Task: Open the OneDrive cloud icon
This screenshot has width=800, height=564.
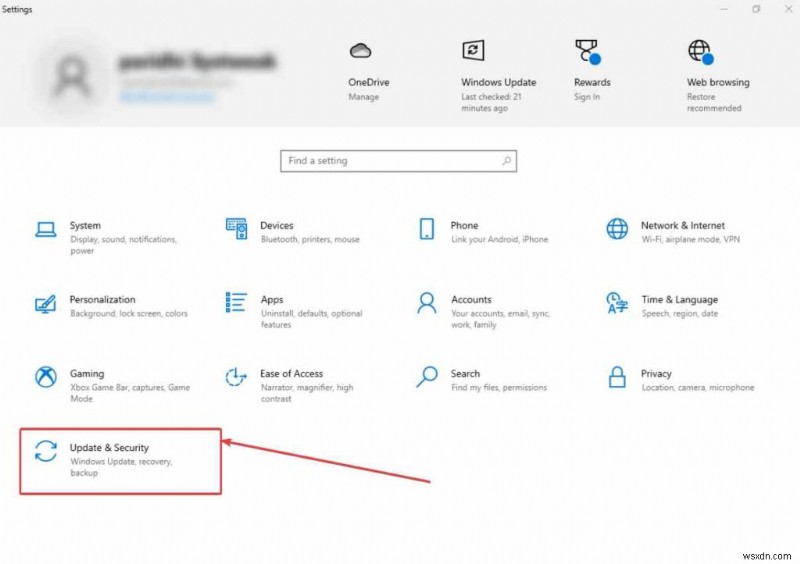Action: click(360, 51)
